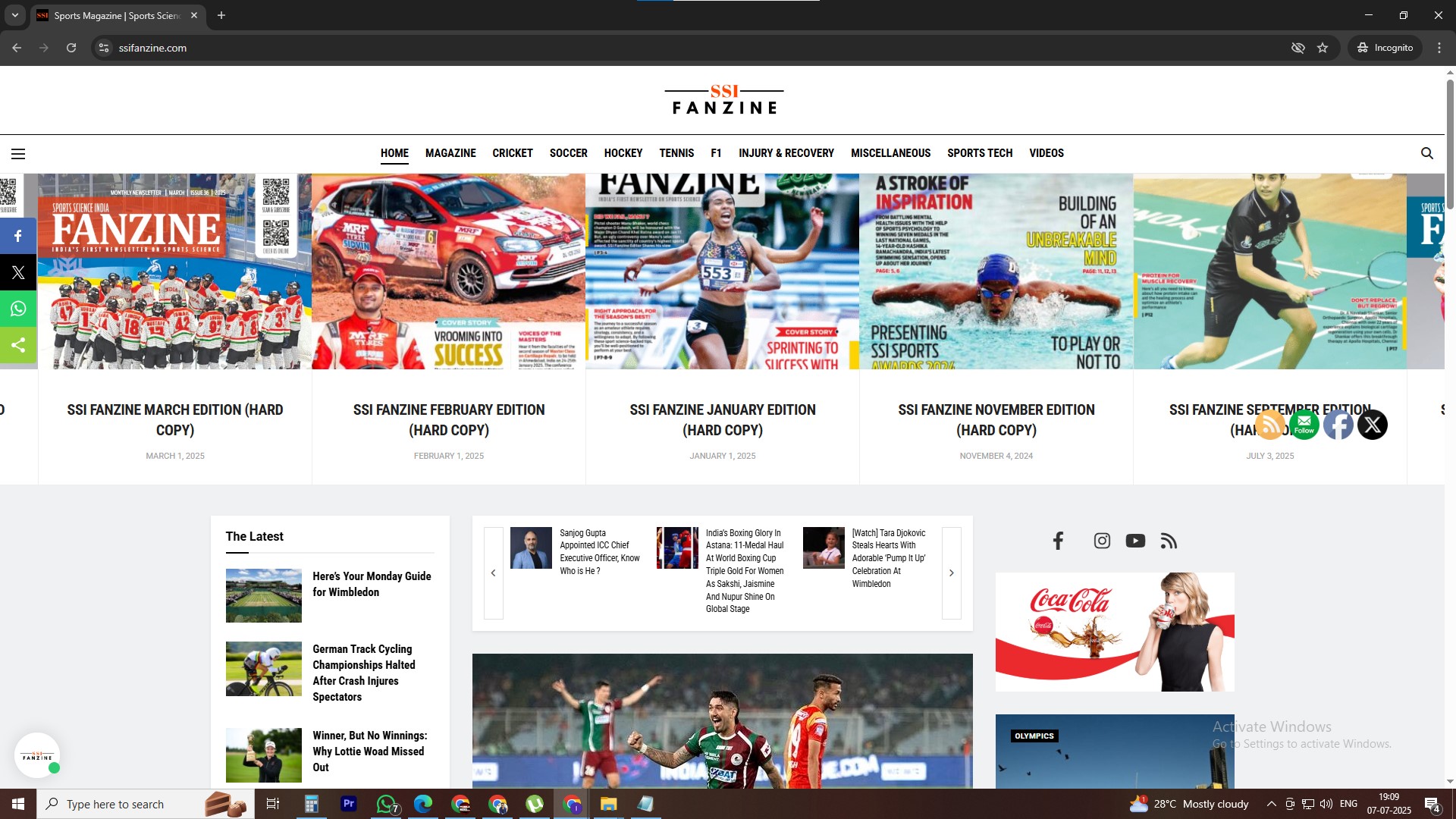Click the page vertical scrollbar thumb
Viewport: 1456px width, 819px height.
tap(1450, 144)
